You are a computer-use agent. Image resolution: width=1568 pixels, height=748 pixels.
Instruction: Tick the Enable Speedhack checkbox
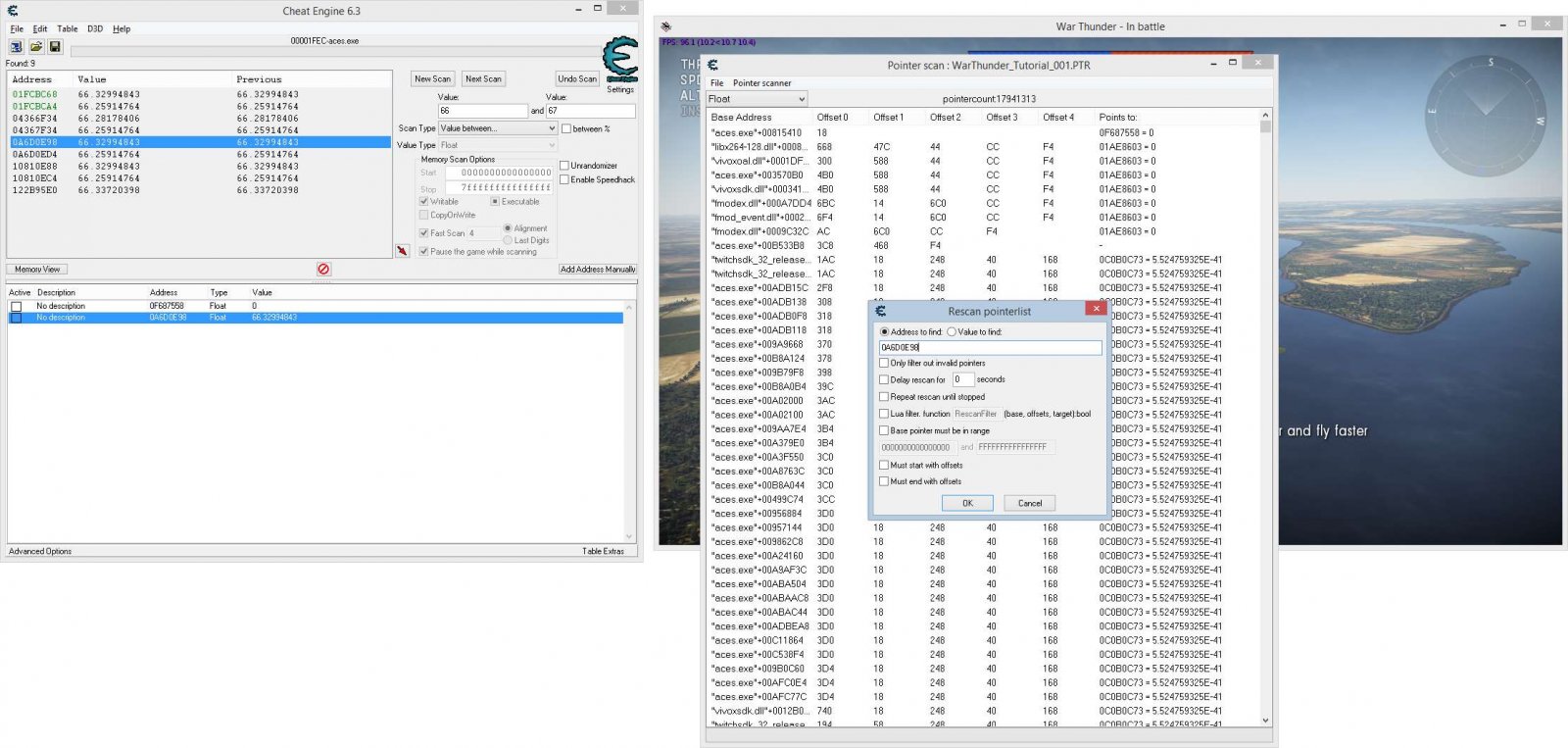(564, 179)
